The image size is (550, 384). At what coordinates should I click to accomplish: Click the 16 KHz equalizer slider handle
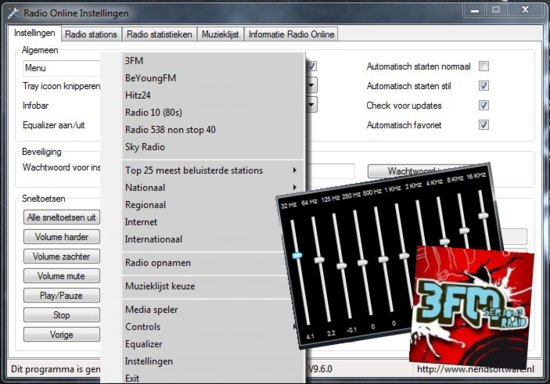484,216
